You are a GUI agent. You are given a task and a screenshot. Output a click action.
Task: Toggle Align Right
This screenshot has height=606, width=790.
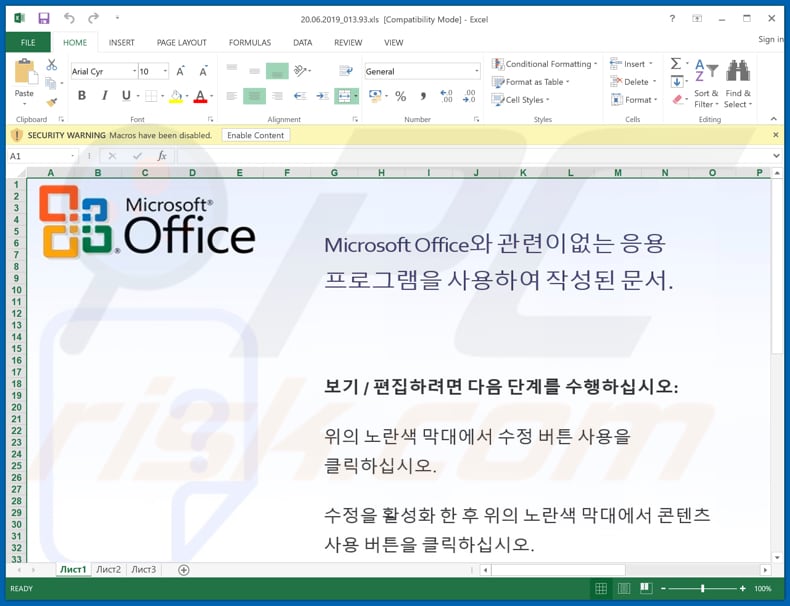[x=277, y=96]
